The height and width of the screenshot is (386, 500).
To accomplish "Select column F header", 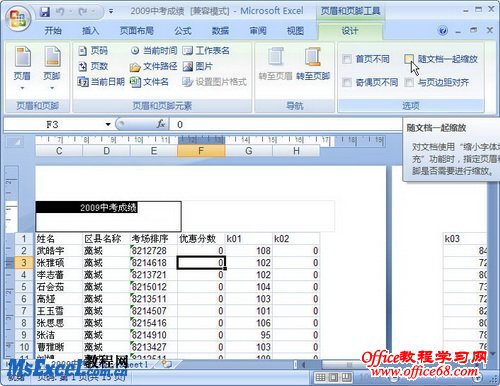I will pos(201,151).
